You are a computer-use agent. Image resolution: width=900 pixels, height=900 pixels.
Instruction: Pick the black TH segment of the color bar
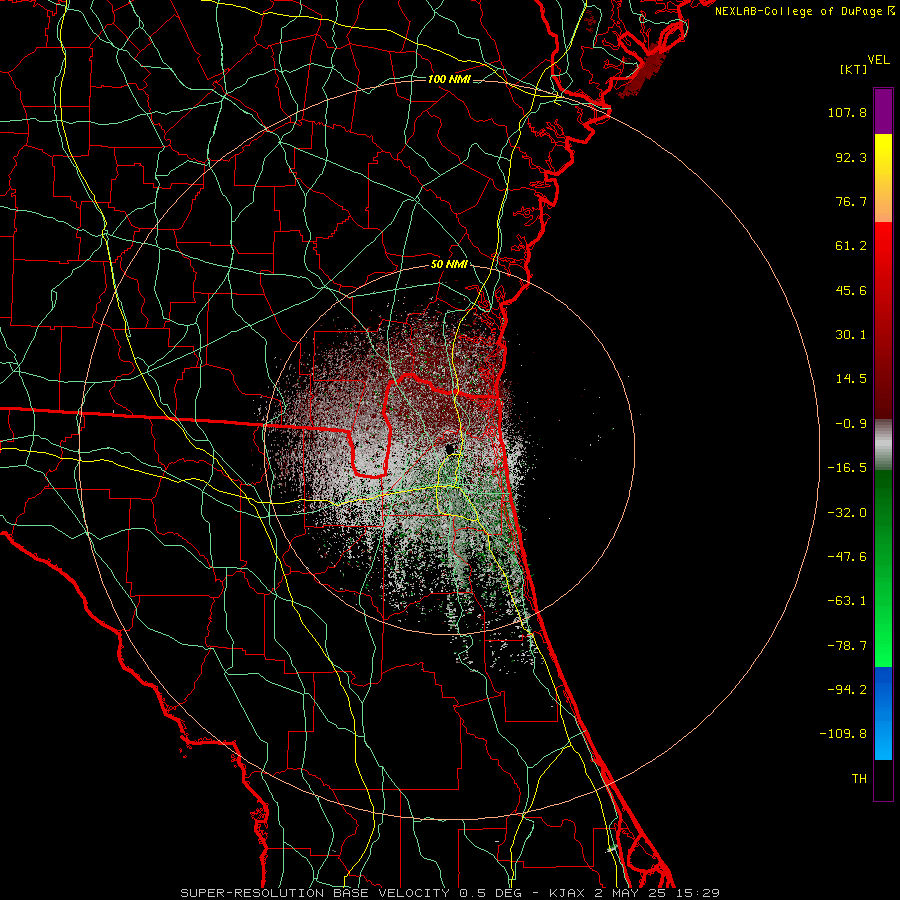tap(883, 779)
